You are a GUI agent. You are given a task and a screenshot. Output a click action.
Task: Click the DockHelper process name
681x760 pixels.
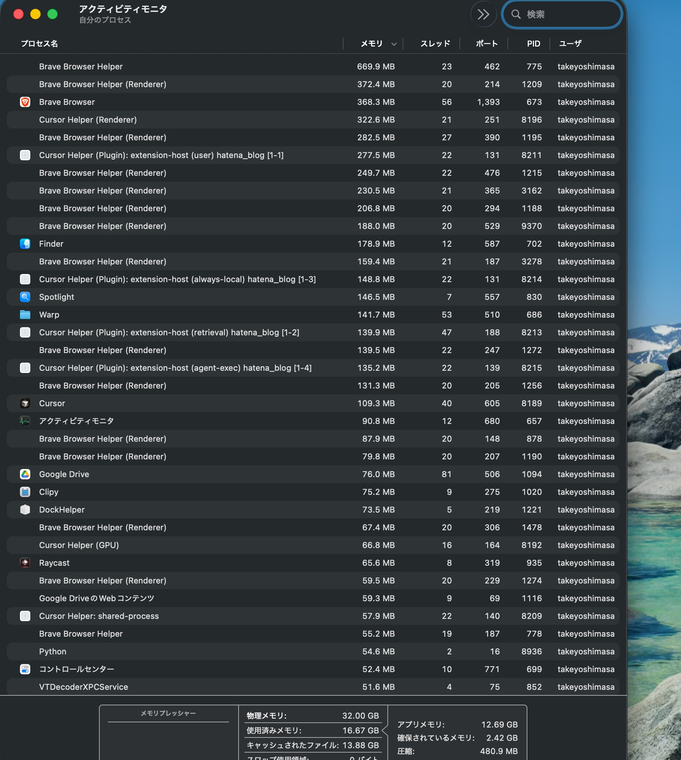pos(62,510)
